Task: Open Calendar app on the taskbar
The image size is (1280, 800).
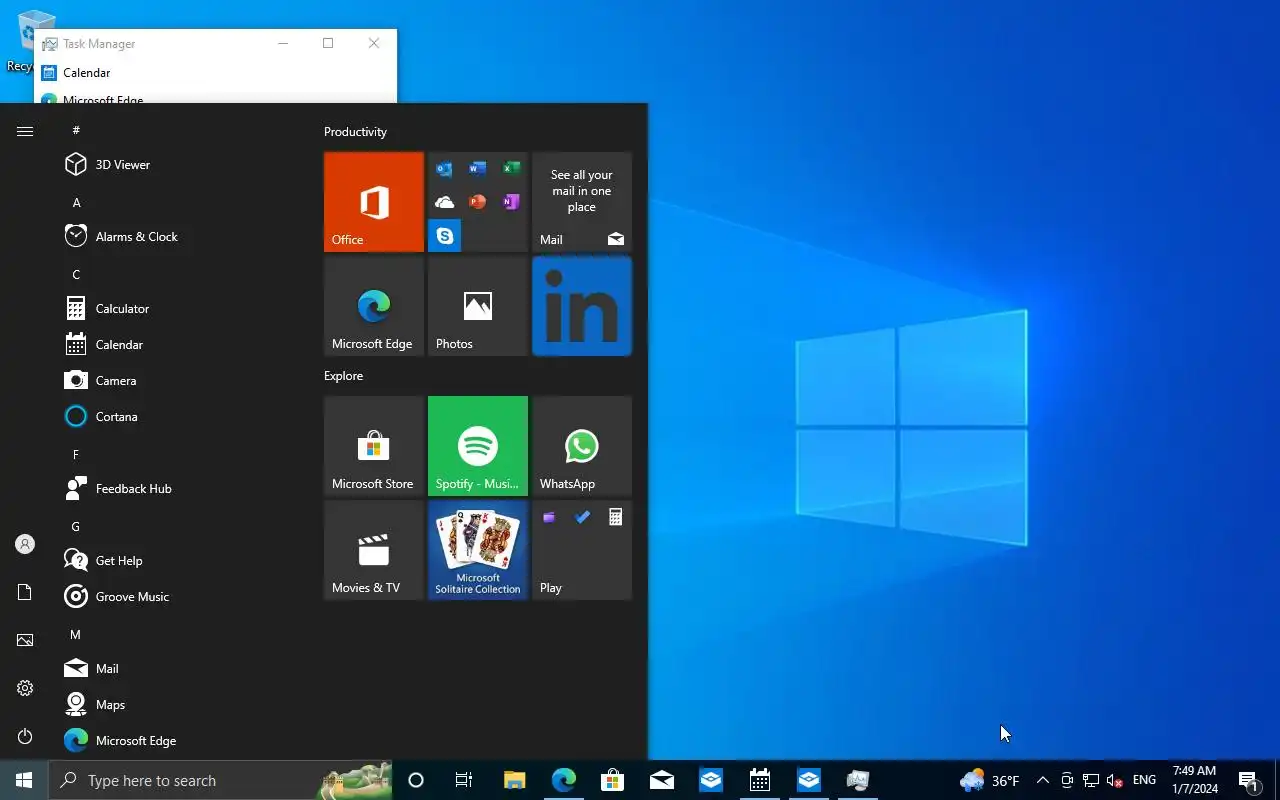Action: pyautogui.click(x=760, y=780)
